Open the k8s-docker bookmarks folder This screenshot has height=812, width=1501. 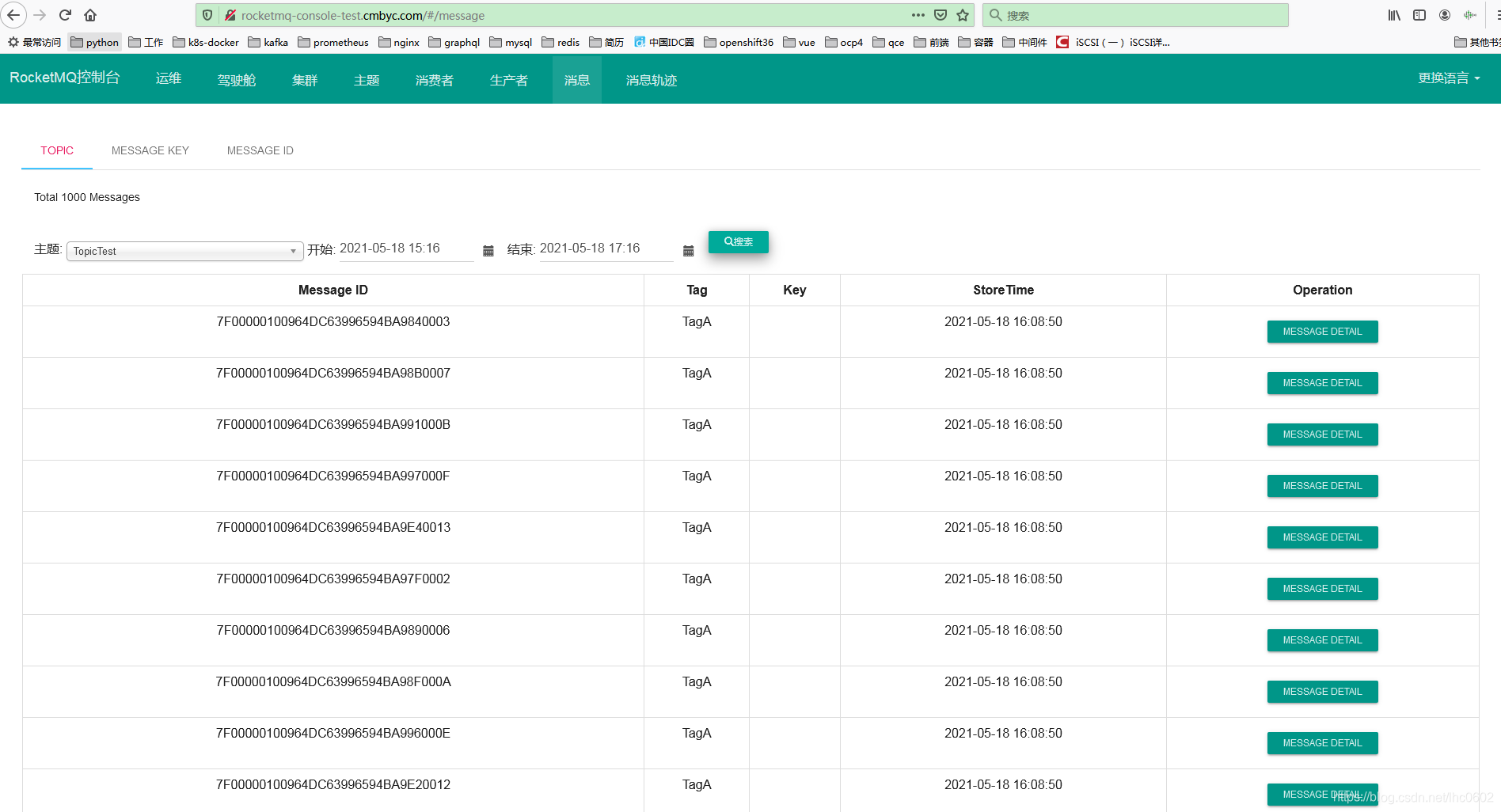click(206, 42)
